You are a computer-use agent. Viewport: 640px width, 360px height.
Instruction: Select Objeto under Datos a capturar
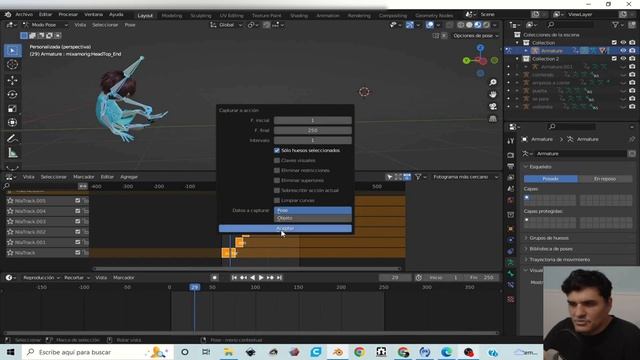pyautogui.click(x=313, y=218)
